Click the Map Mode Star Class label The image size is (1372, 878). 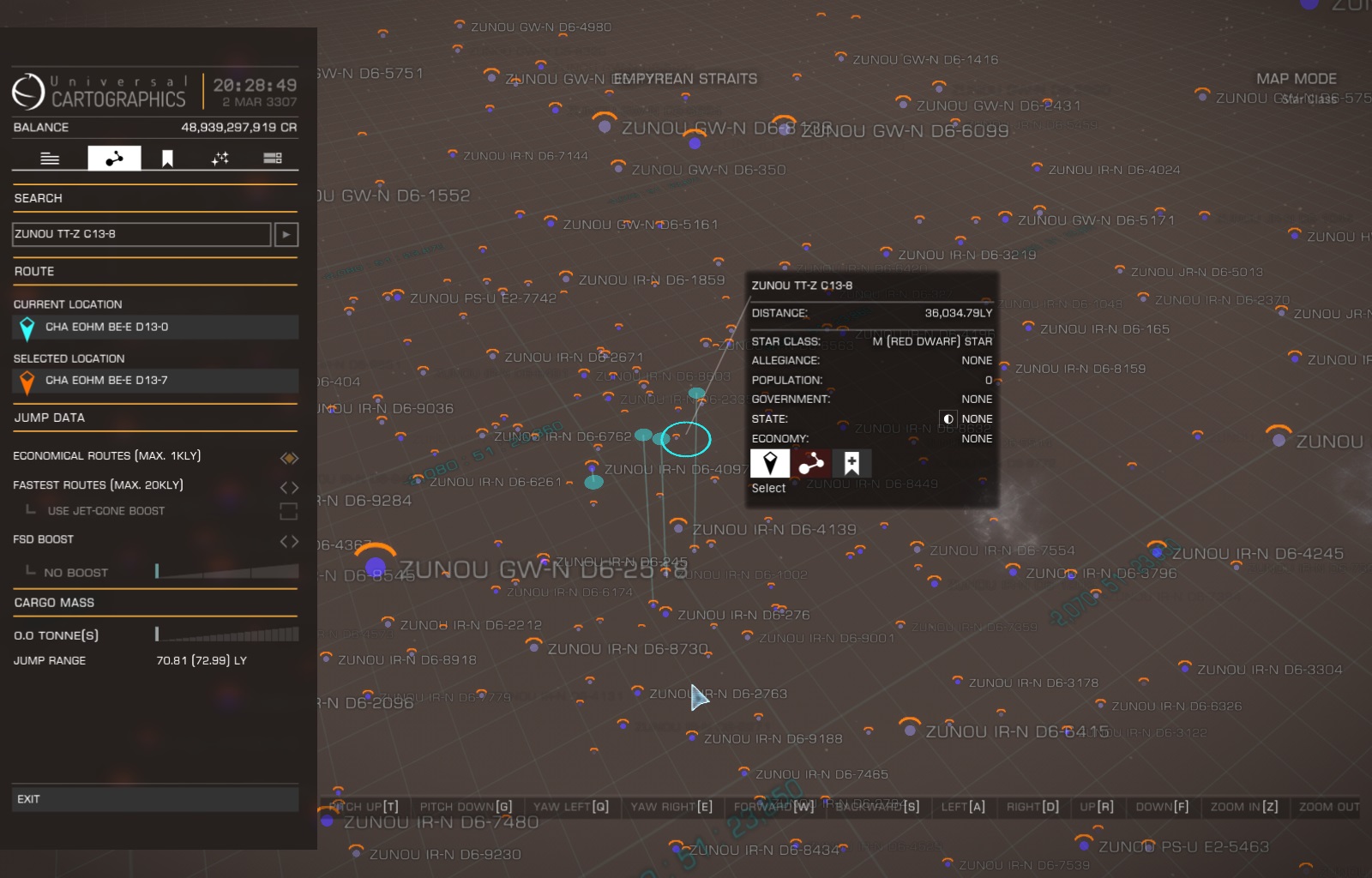point(1309,99)
